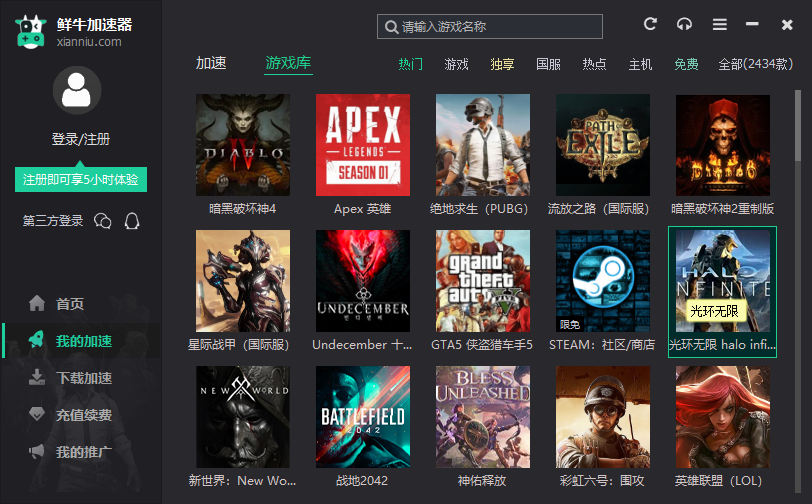Open 充值续费 in the sidebar
This screenshot has height=504, width=812.
tap(83, 415)
